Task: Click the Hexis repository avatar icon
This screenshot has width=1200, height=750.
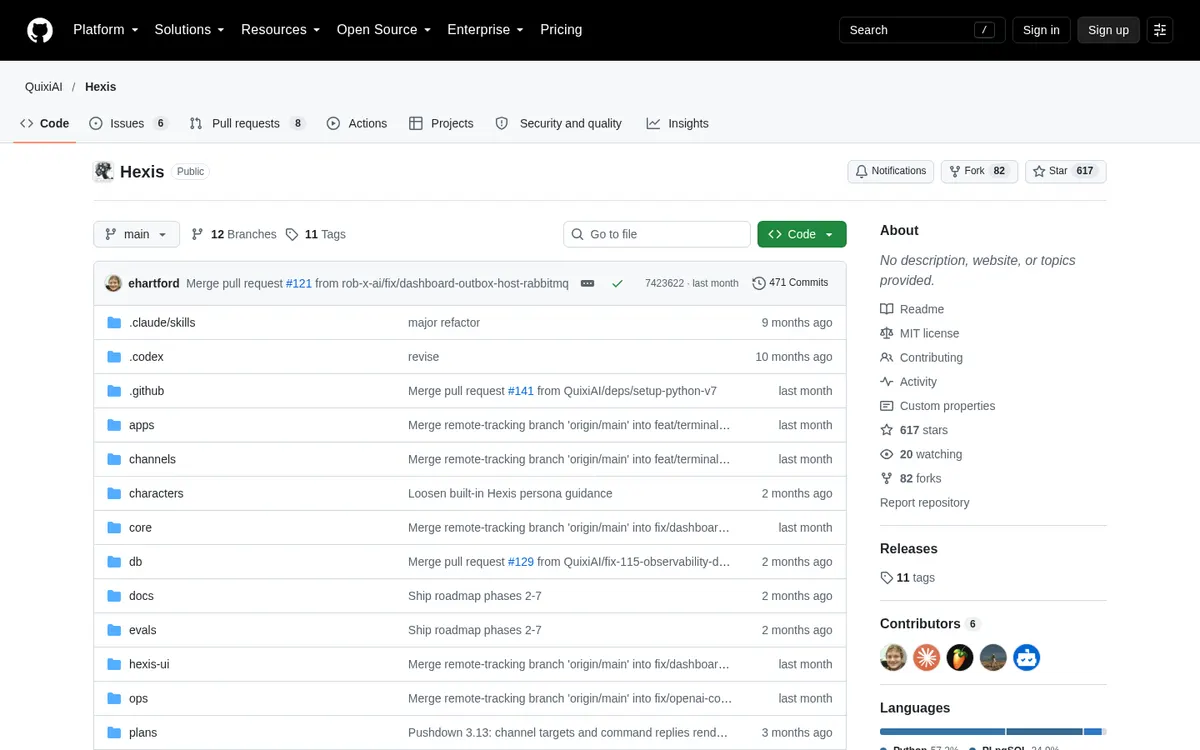Action: pos(104,171)
